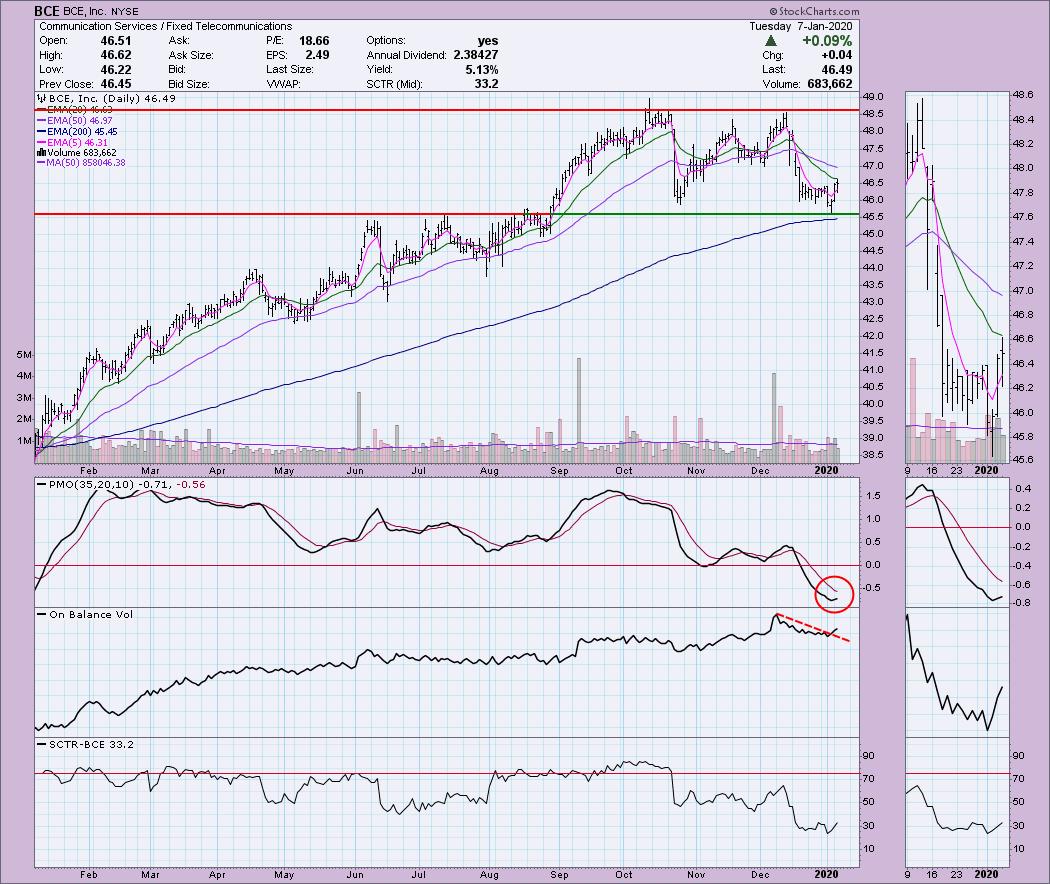The image size is (1050, 884).
Task: Click the green up-triangle price change indicator
Action: pos(771,41)
